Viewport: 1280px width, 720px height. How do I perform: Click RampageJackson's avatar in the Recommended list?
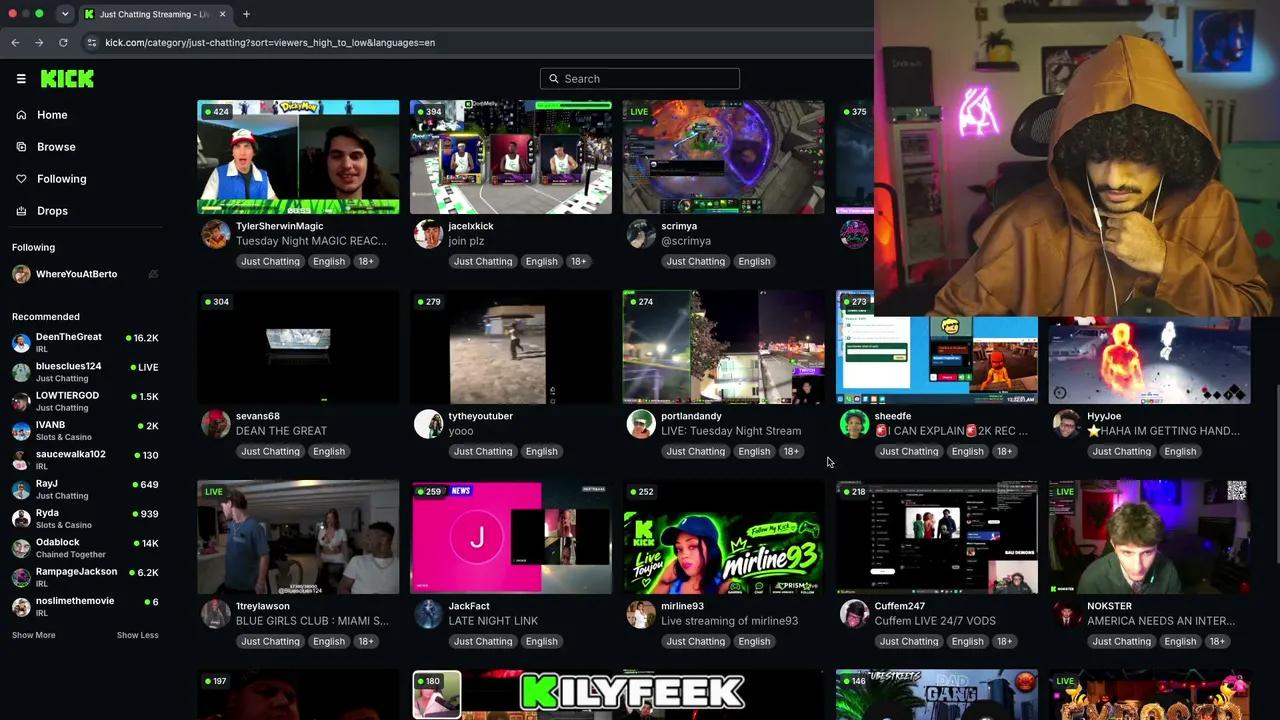click(x=21, y=577)
